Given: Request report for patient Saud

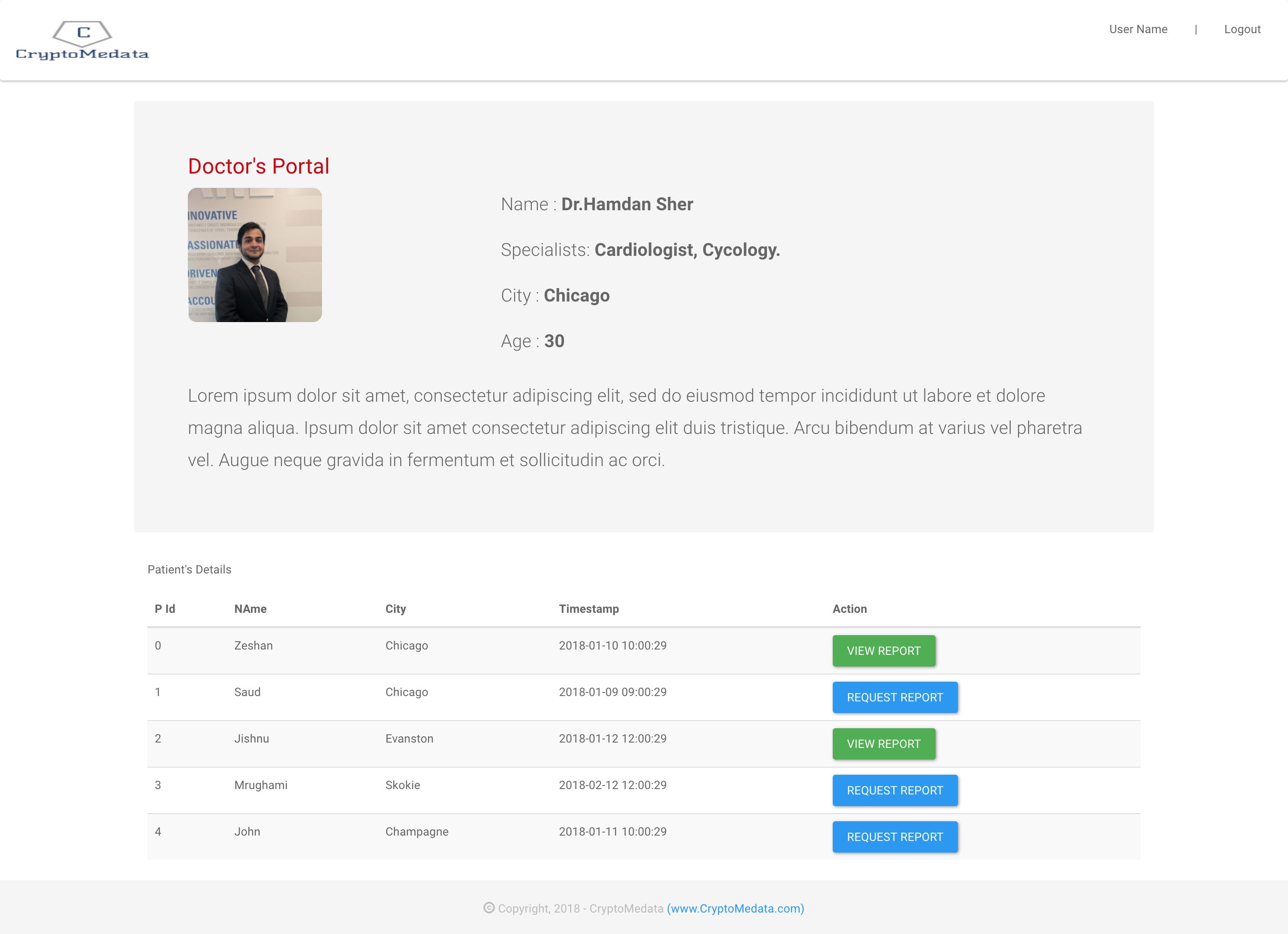Looking at the screenshot, I should 894,697.
